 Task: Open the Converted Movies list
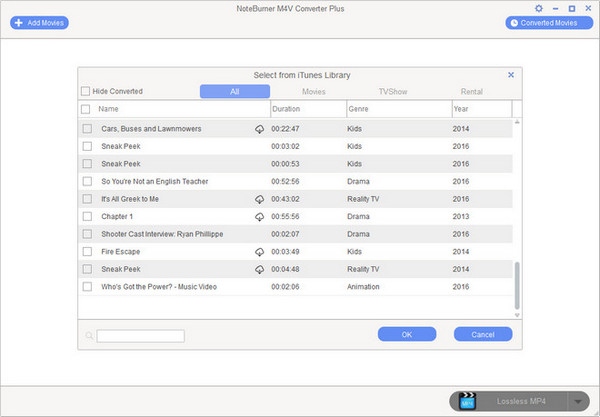pyautogui.click(x=549, y=23)
